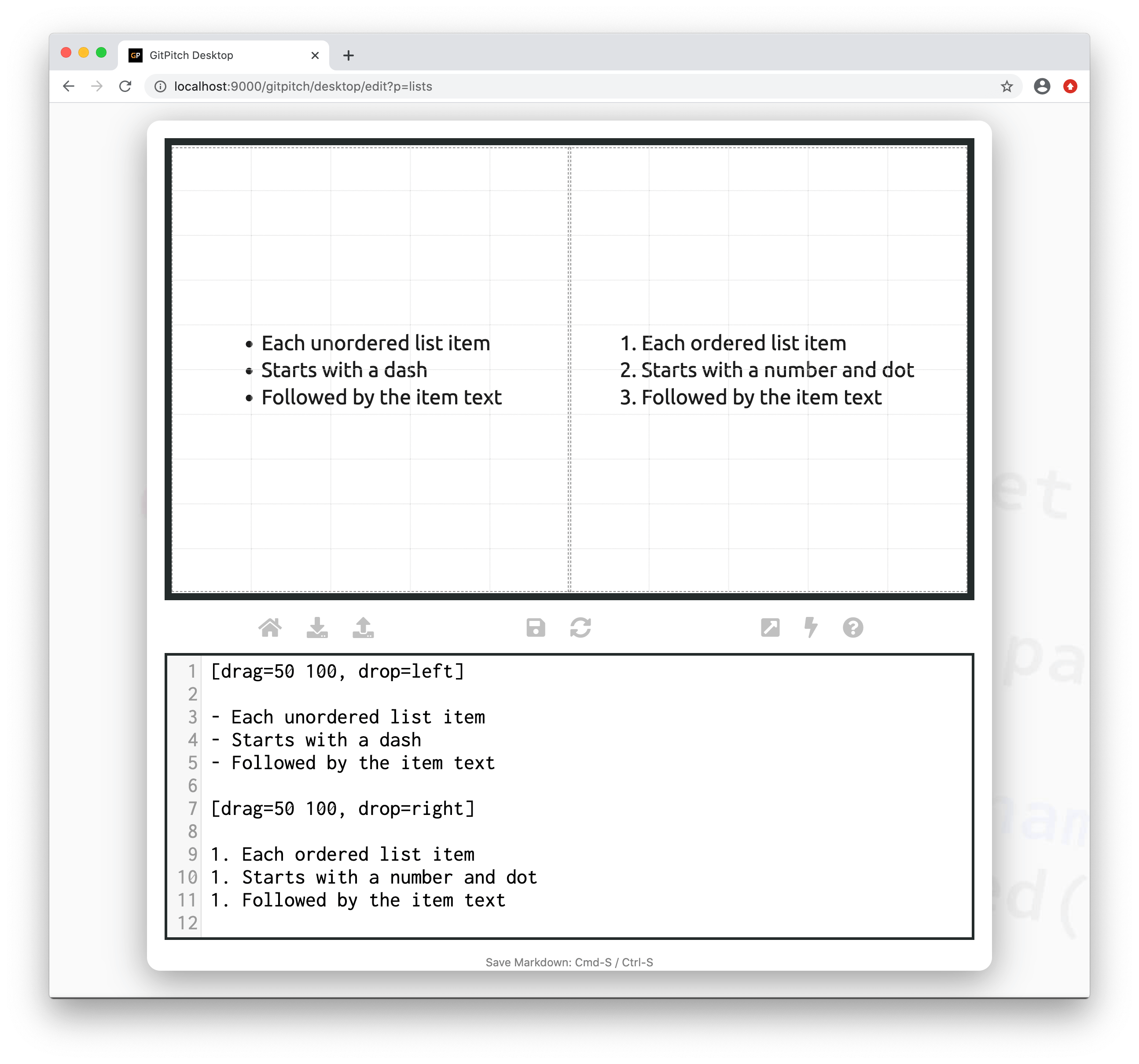Screen dimensions: 1139x1064
Task: Click the upload icon
Action: coord(362,628)
